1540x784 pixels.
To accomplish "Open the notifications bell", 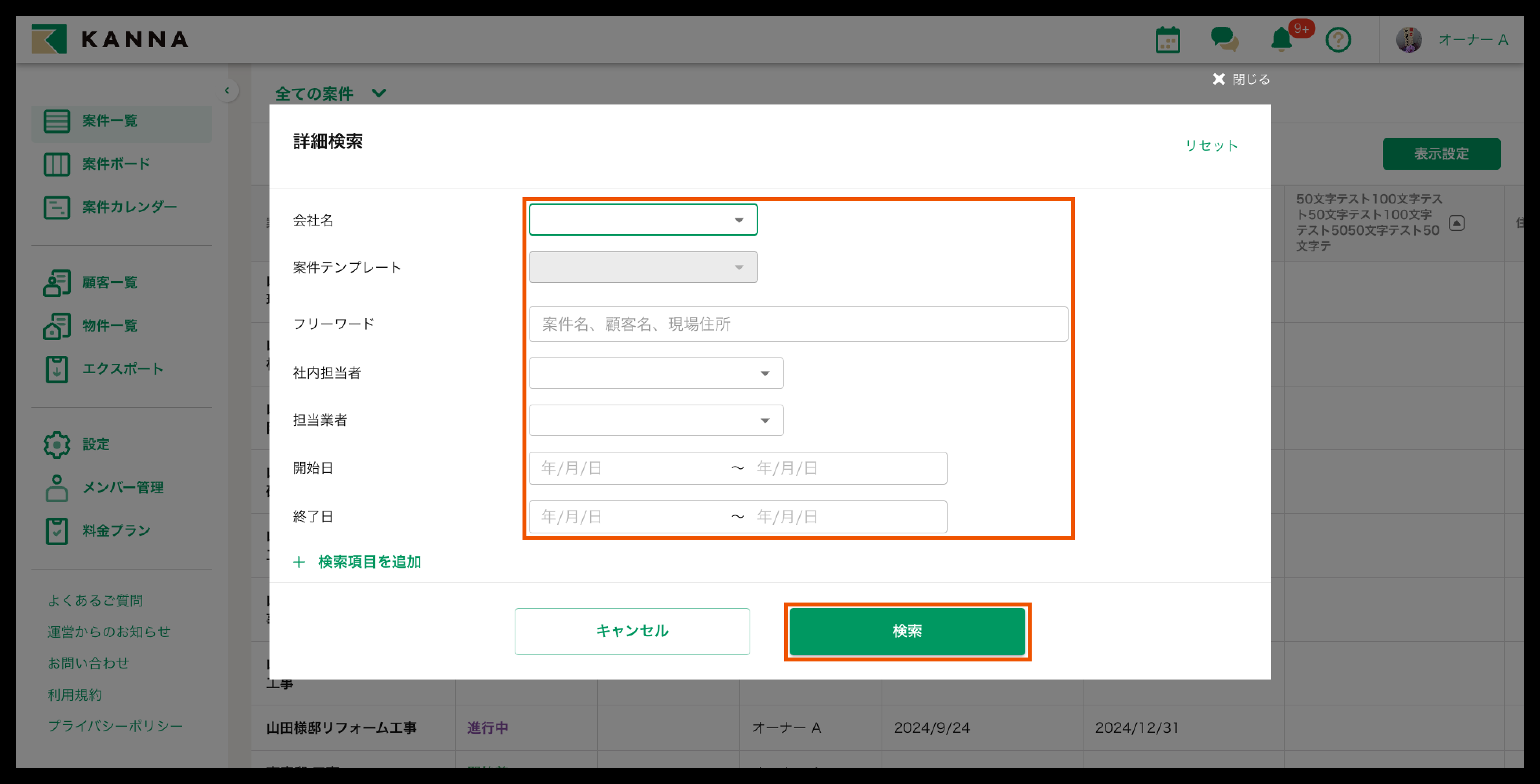I will [1281, 40].
